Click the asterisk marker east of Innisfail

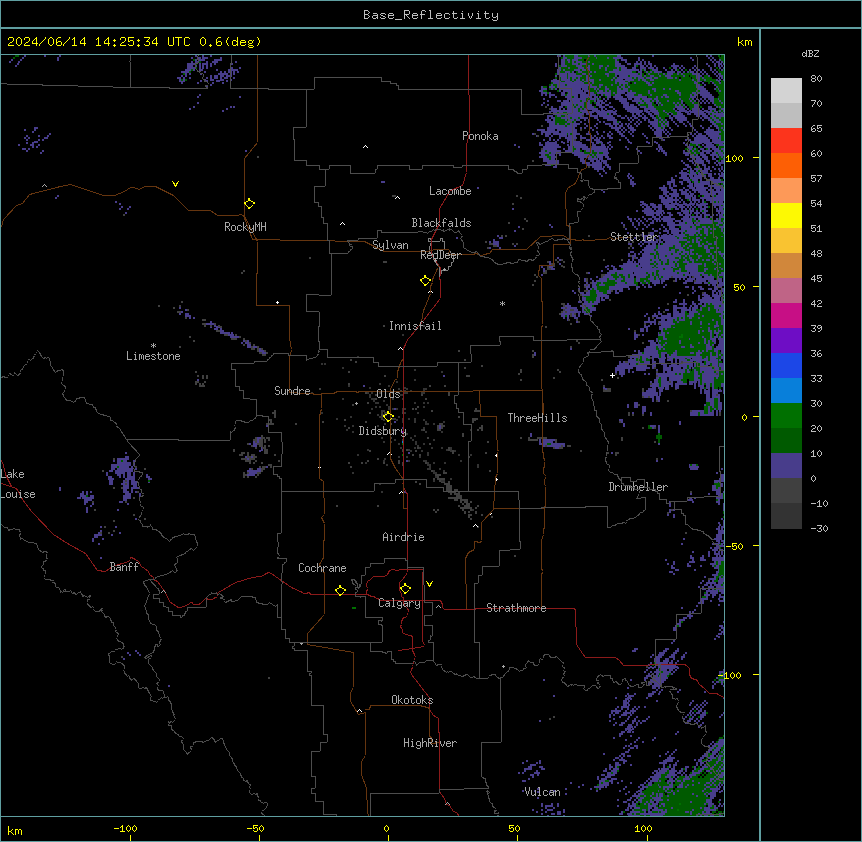point(502,303)
